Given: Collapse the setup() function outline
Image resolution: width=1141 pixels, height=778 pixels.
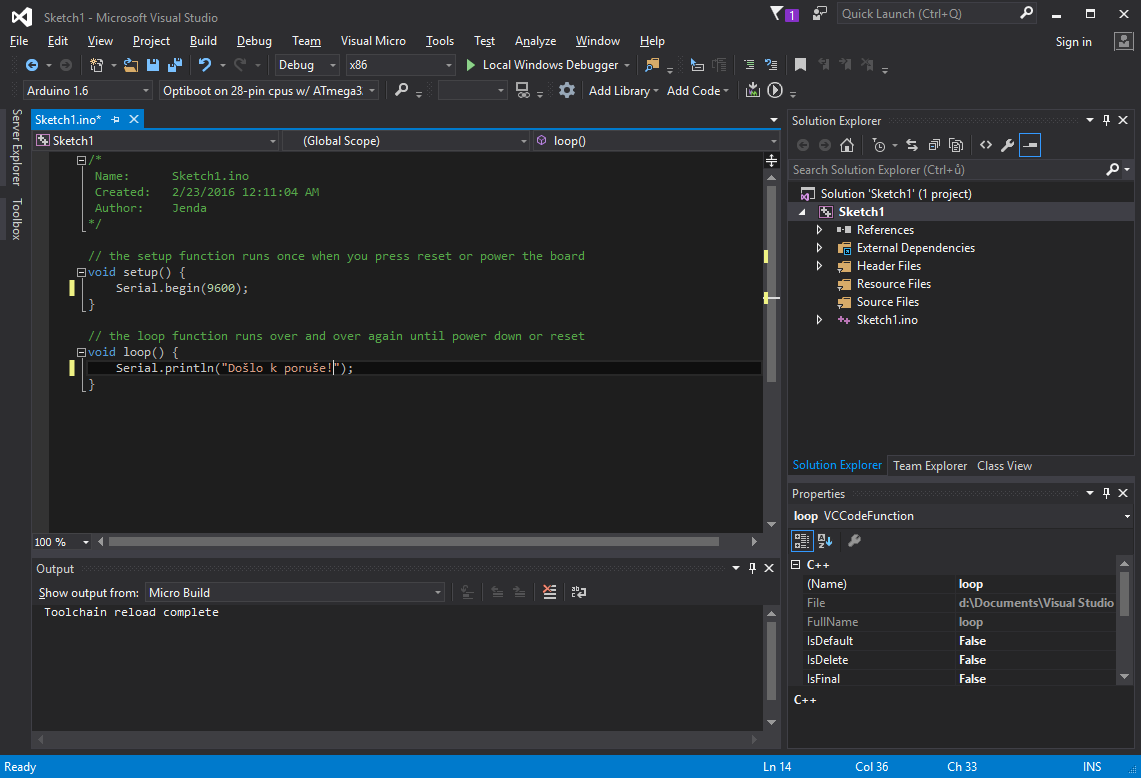Looking at the screenshot, I should coord(82,272).
